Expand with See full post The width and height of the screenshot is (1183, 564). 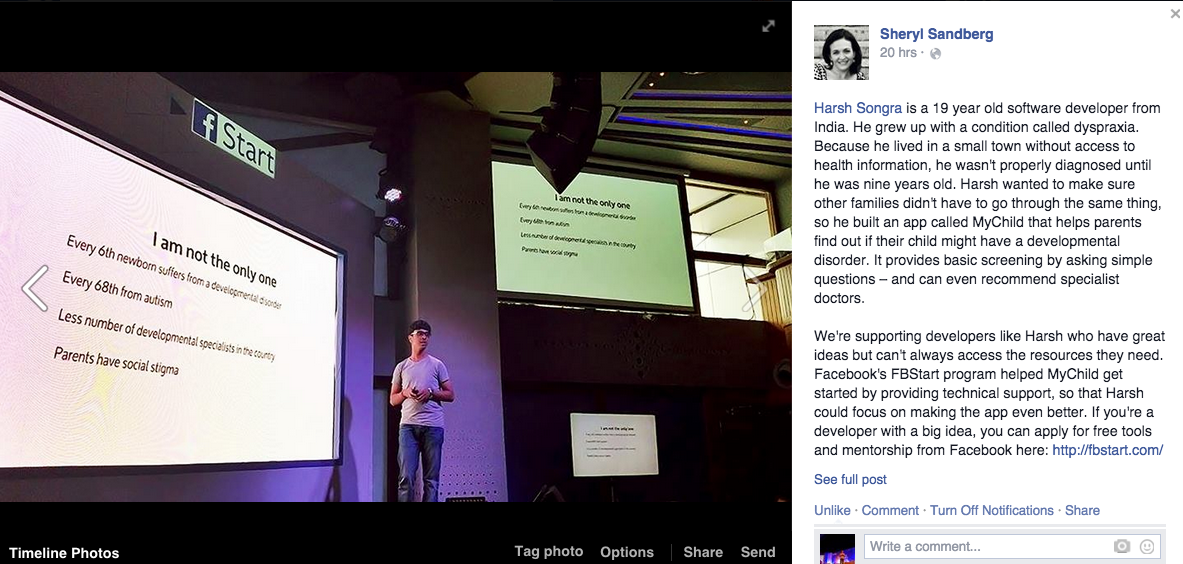[850, 480]
